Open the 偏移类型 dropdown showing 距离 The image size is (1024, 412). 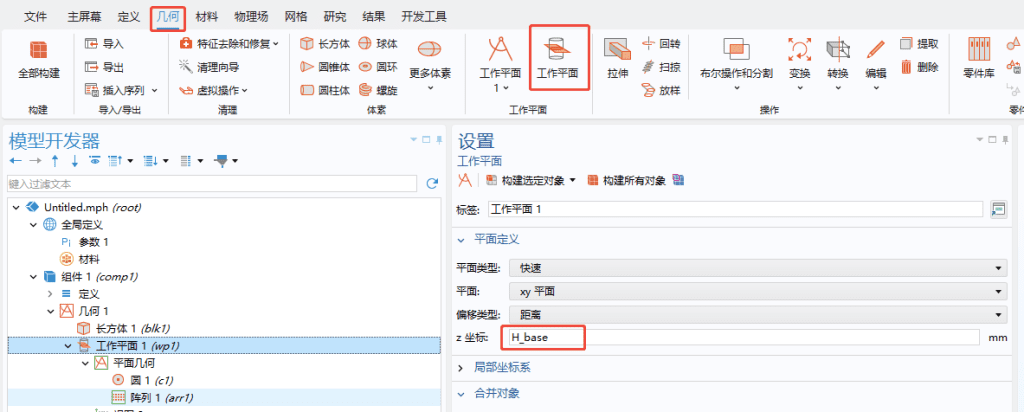[x=756, y=314]
